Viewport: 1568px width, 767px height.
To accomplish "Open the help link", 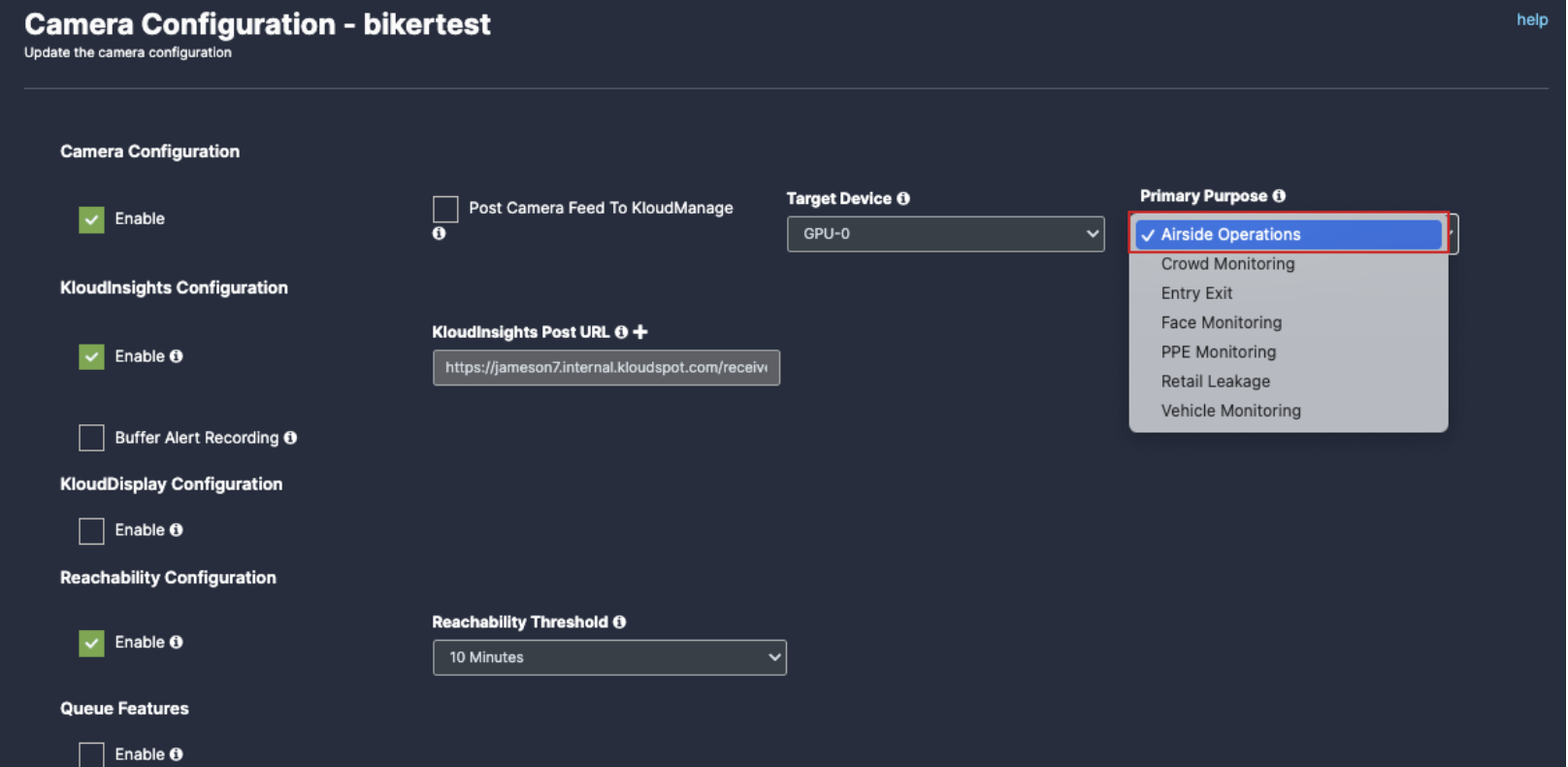I will click(x=1532, y=19).
